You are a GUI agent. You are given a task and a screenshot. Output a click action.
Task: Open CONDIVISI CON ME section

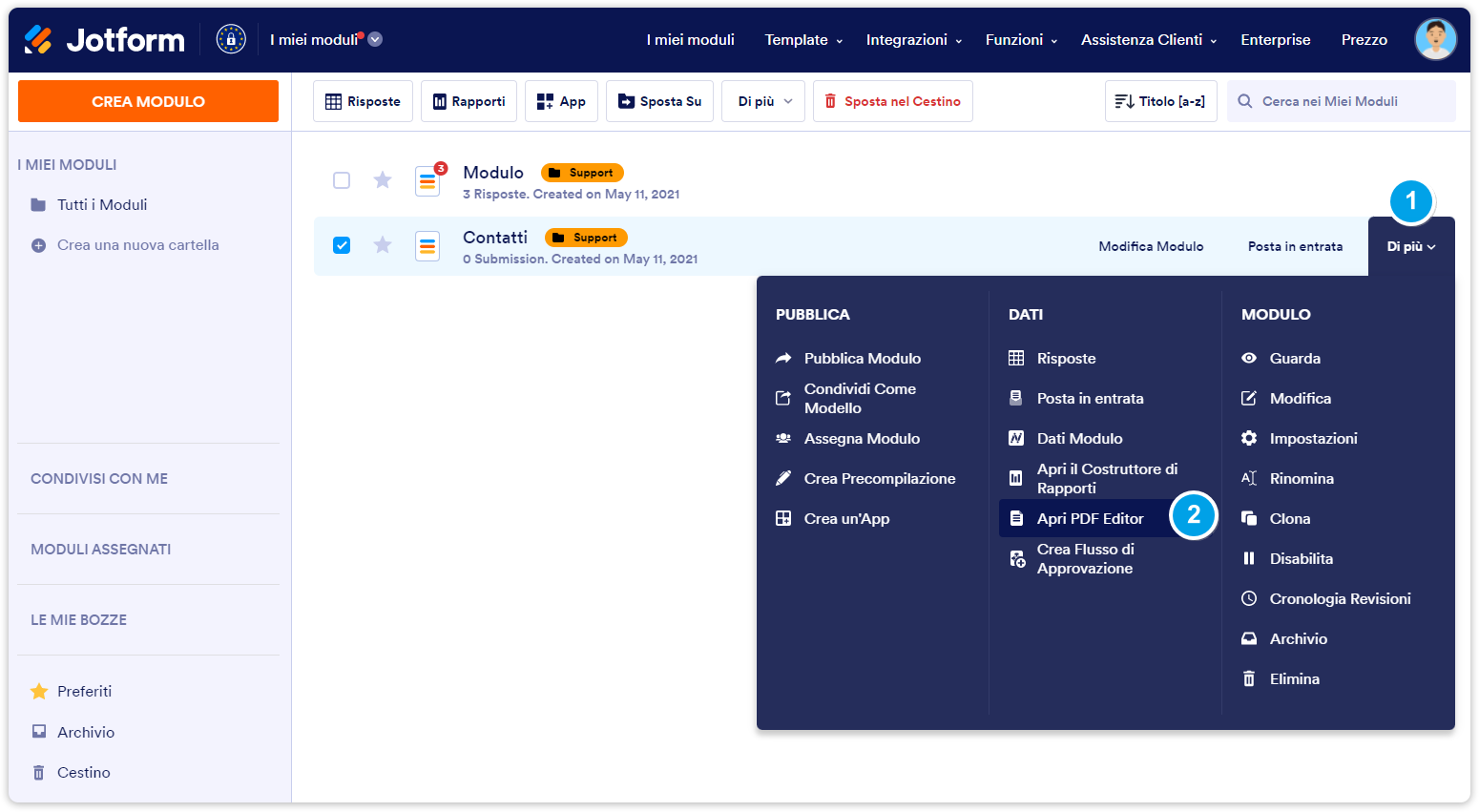pos(99,479)
